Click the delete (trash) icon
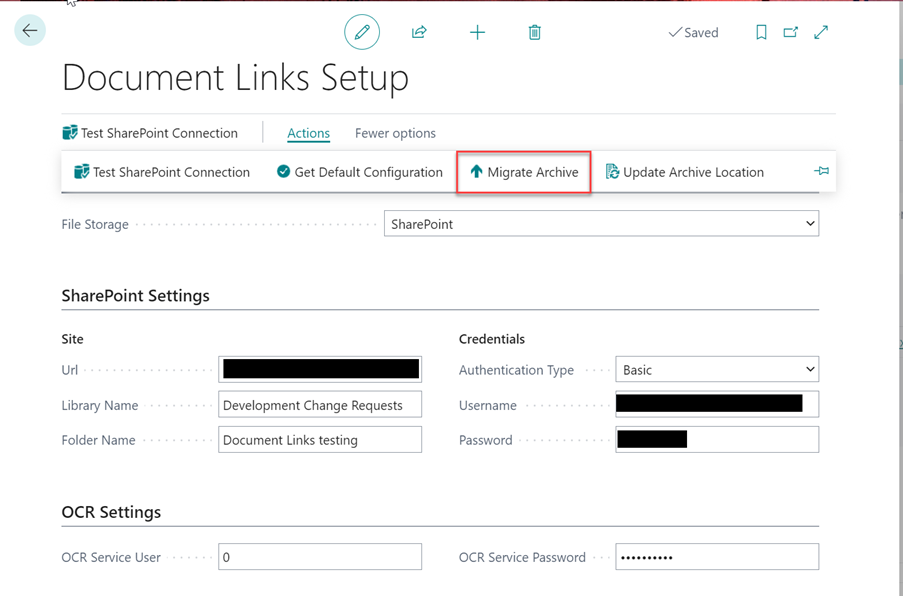Image resolution: width=903 pixels, height=596 pixels. tap(534, 31)
